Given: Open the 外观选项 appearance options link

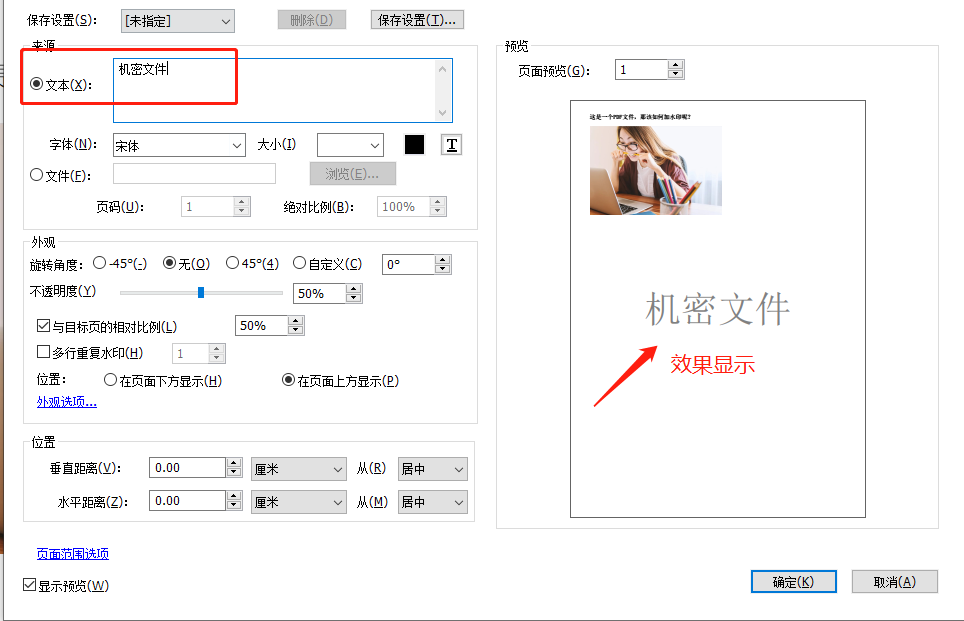Looking at the screenshot, I should 66,401.
